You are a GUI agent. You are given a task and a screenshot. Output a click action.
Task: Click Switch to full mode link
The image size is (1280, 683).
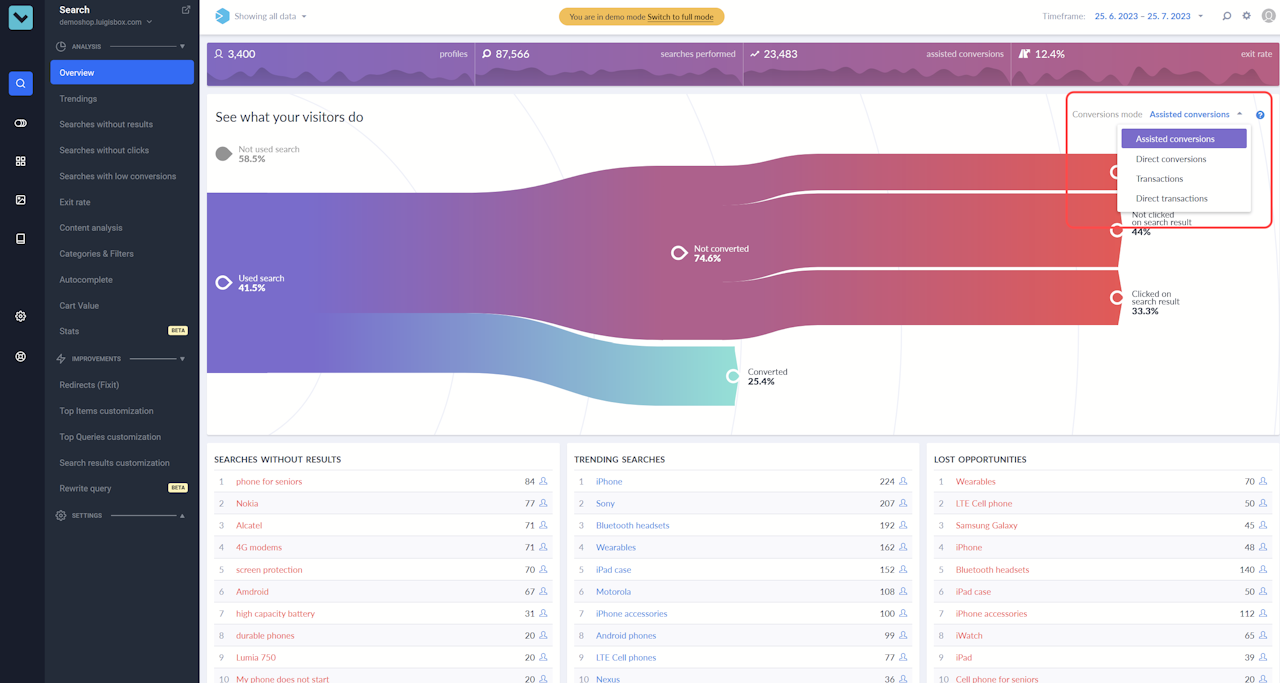pyautogui.click(x=680, y=17)
